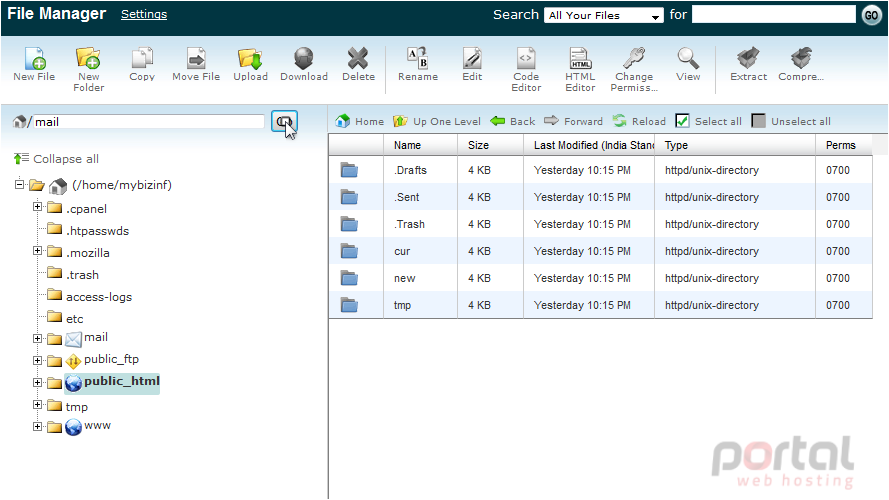Sort by Type column header
The height and width of the screenshot is (500, 889).
735,145
